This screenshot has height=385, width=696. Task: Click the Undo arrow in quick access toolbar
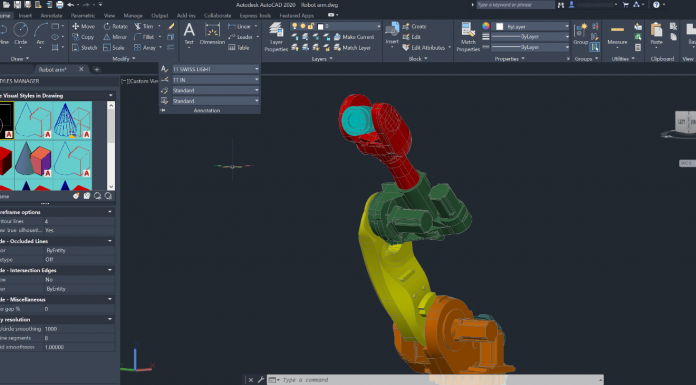click(71, 5)
